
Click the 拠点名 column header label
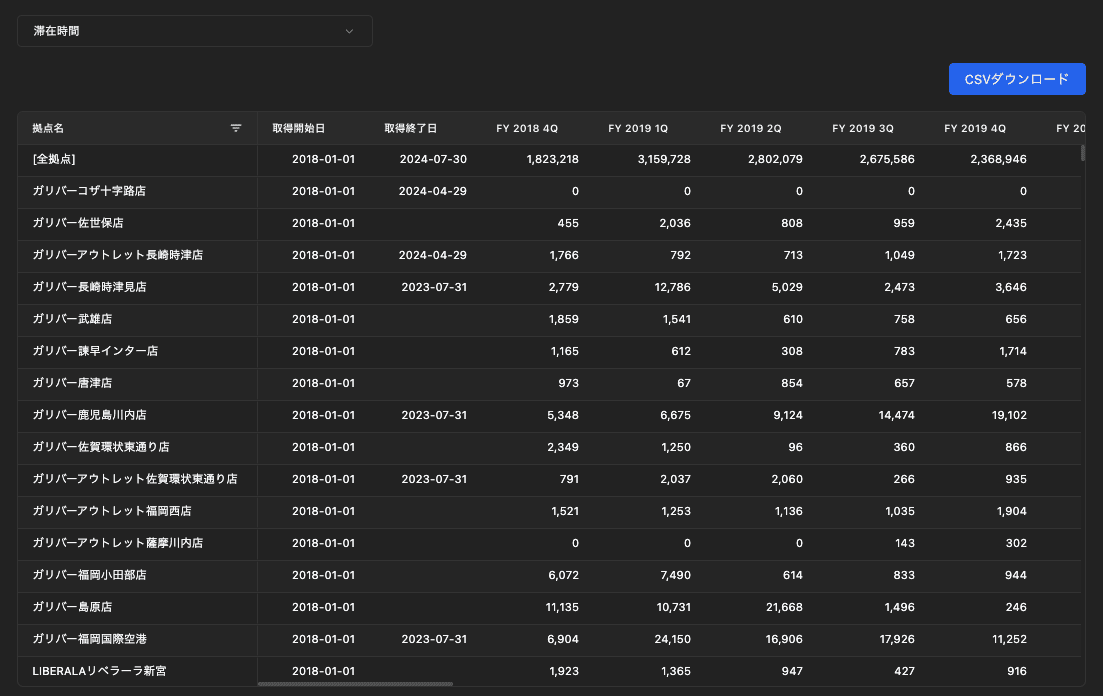click(48, 128)
